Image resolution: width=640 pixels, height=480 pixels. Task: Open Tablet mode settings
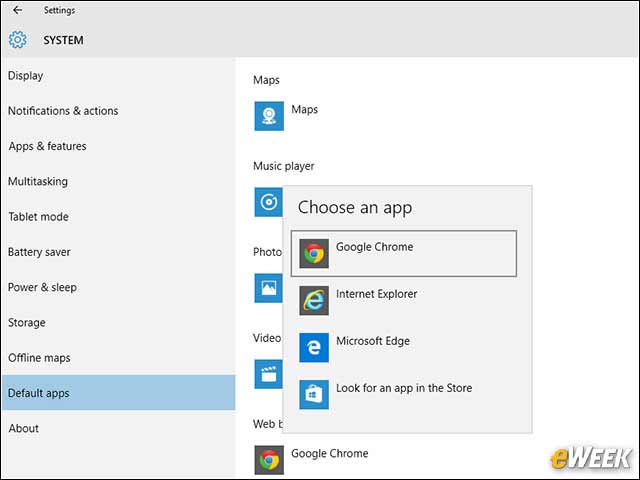[118, 217]
